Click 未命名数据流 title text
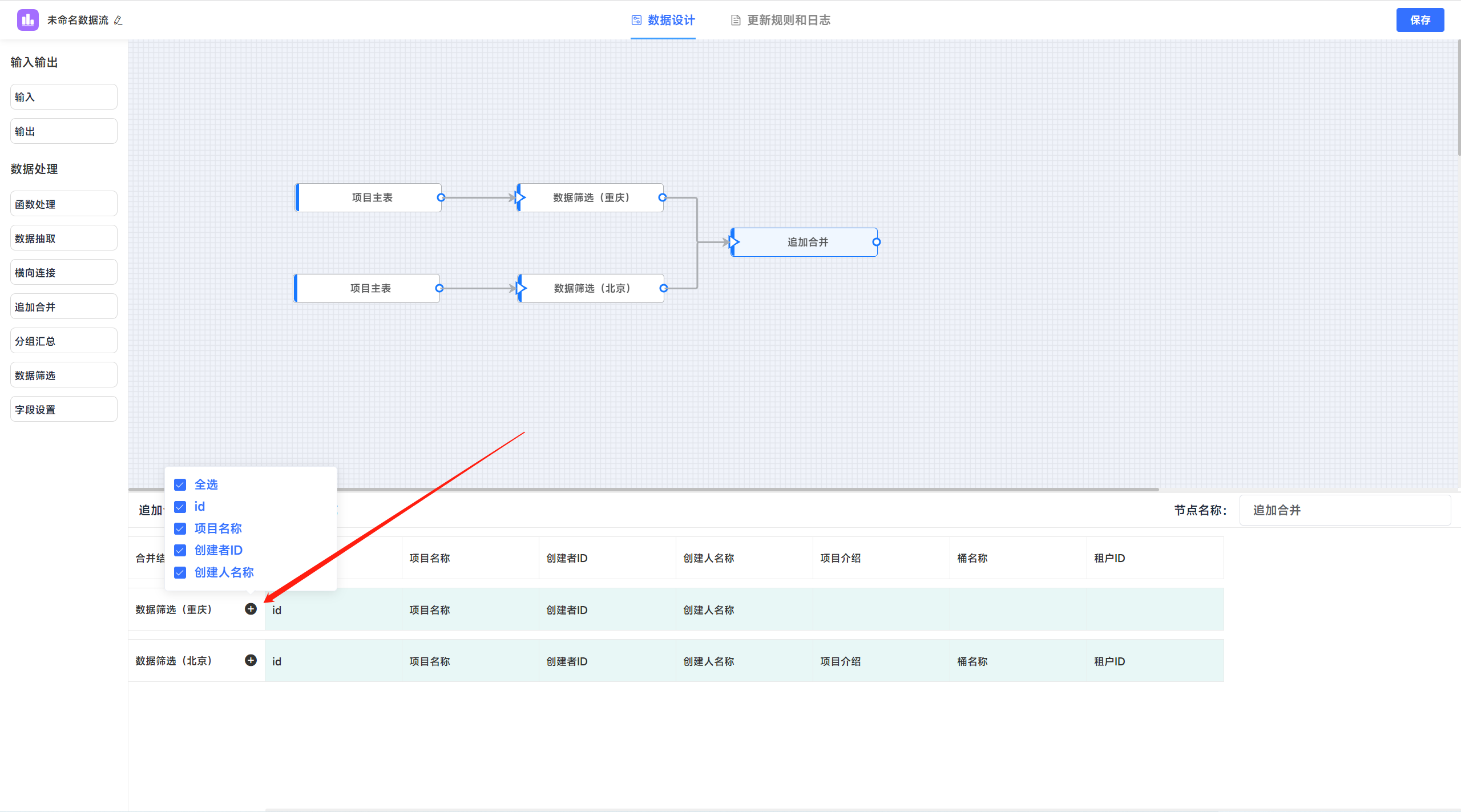This screenshot has width=1461, height=812. pos(78,21)
